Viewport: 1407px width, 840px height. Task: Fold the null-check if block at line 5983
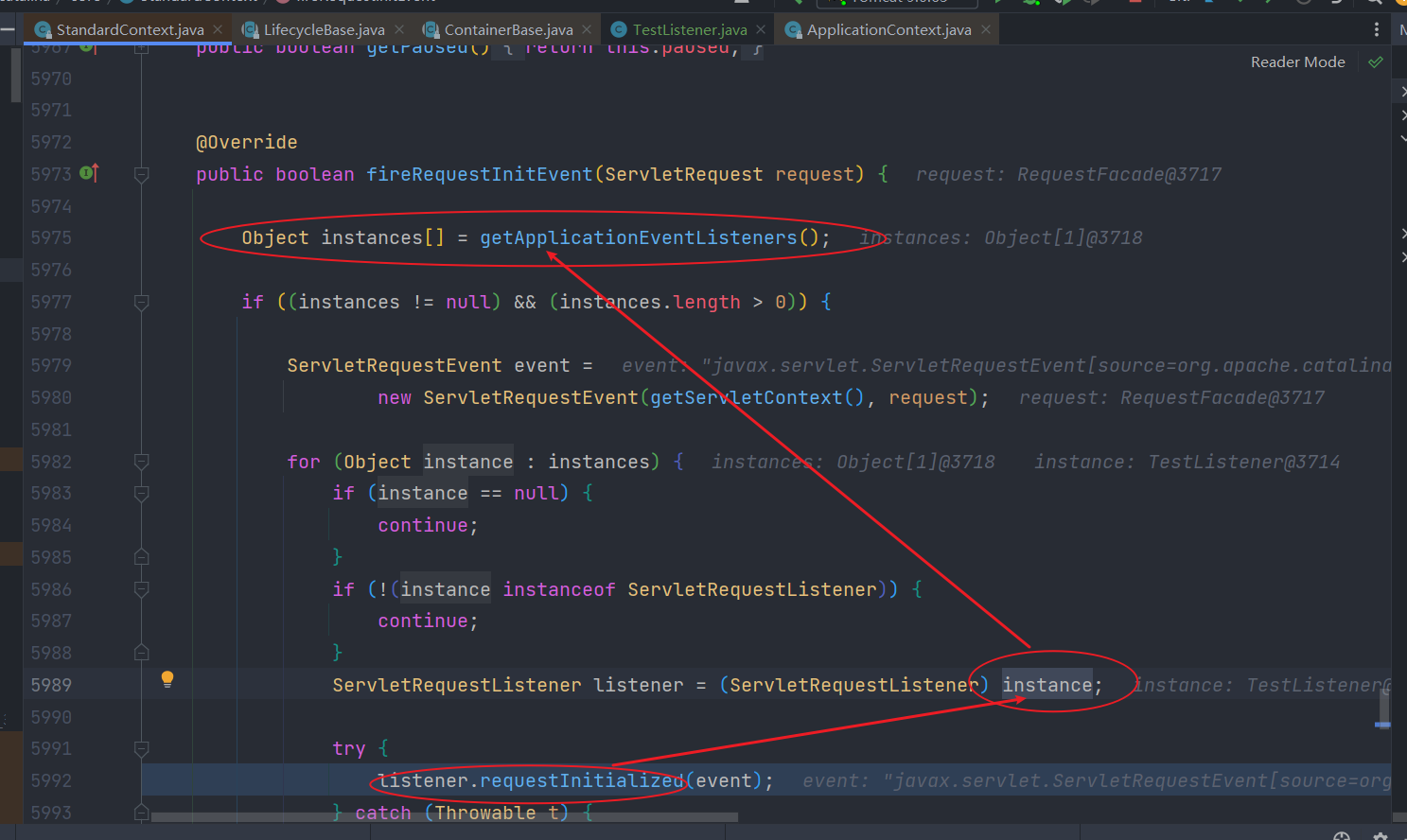(x=141, y=493)
